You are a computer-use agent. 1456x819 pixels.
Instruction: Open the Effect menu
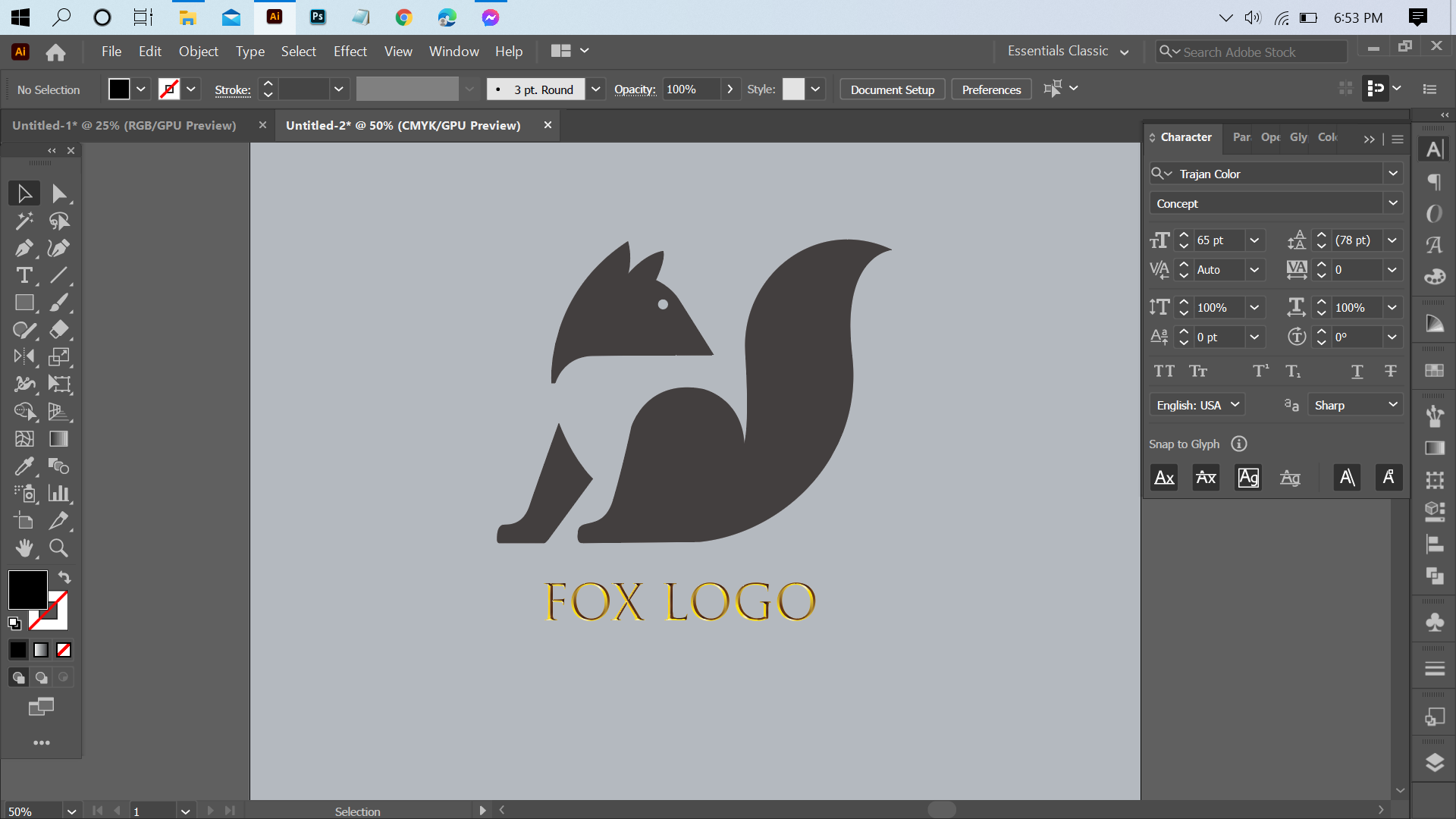tap(350, 52)
